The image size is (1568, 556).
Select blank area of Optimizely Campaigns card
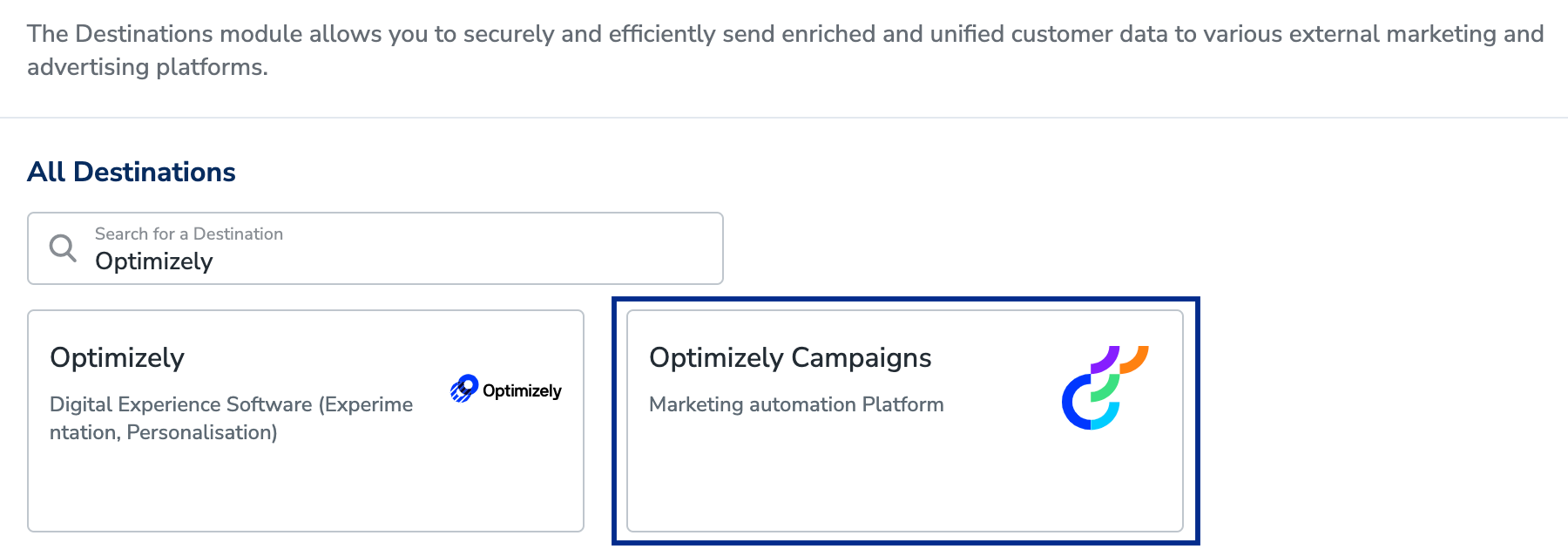tap(904, 484)
